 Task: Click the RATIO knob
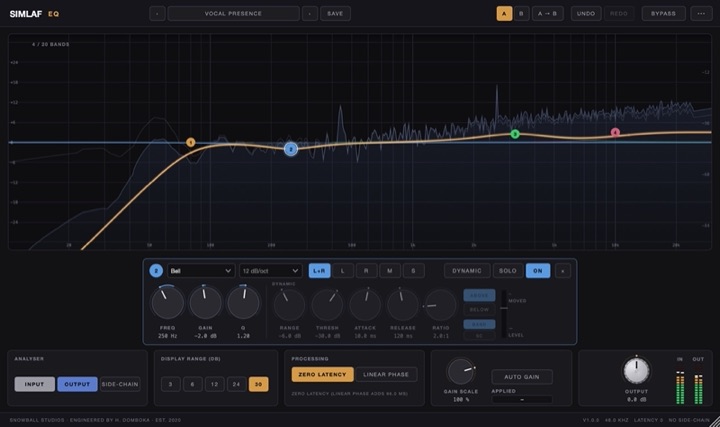(x=440, y=304)
